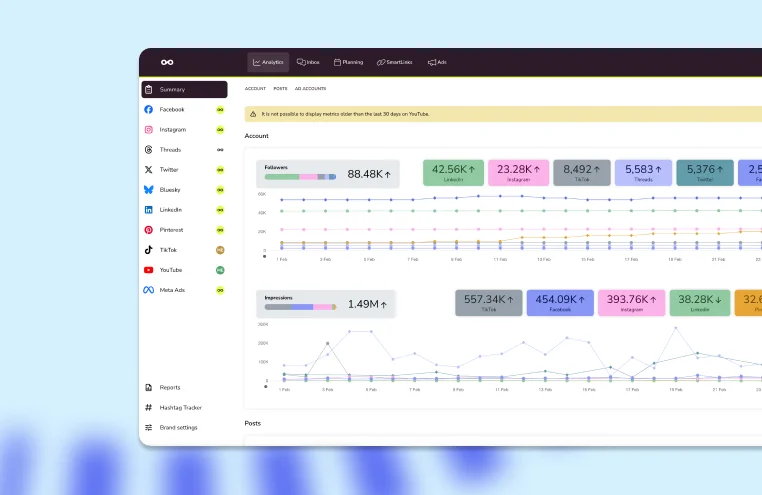
Task: Open the Ad Accounts sub-tab
Action: [x=310, y=89]
